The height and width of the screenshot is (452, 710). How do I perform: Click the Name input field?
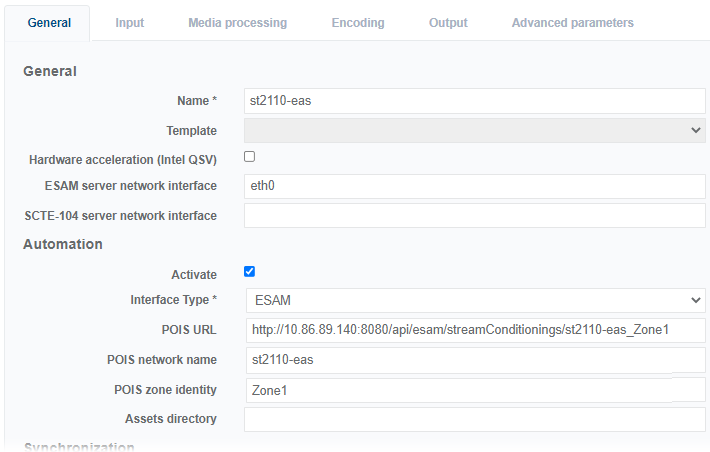474,101
